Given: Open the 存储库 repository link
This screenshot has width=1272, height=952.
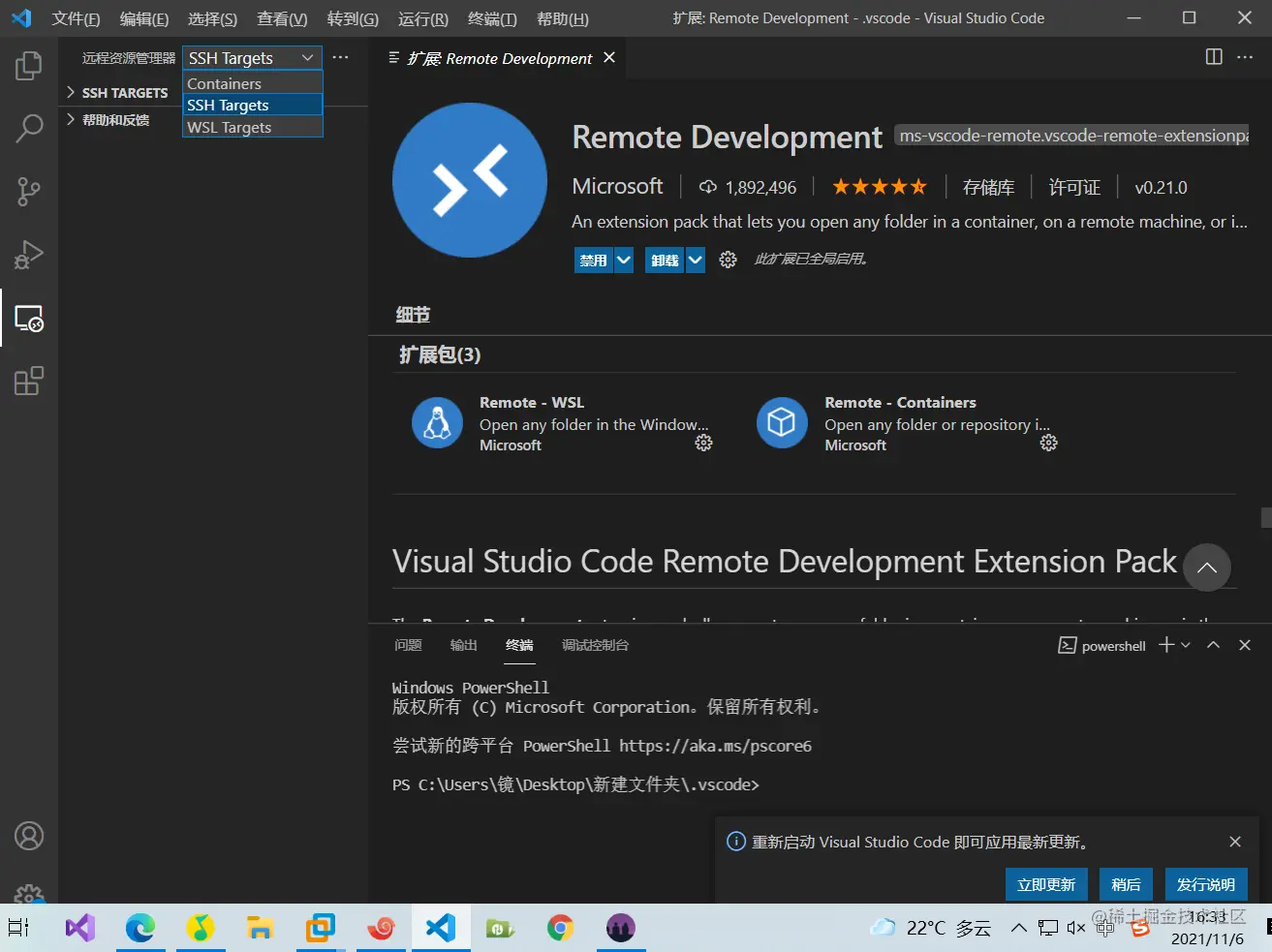Looking at the screenshot, I should tap(988, 187).
